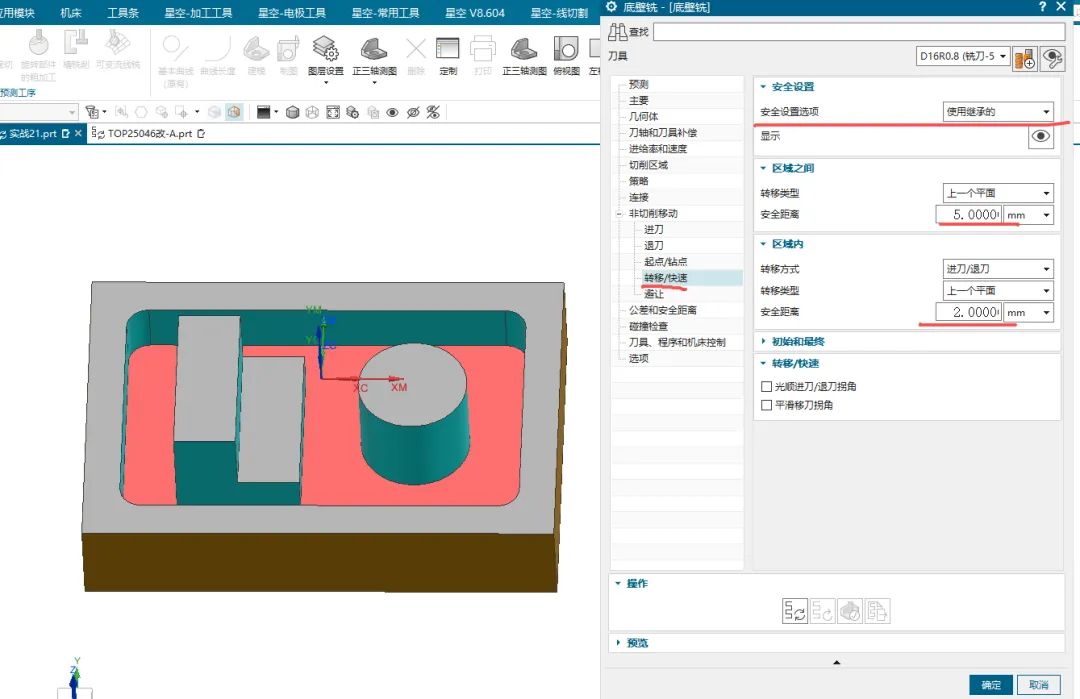
Task: Click the list/postprocess icon under 操作
Action: (x=878, y=611)
